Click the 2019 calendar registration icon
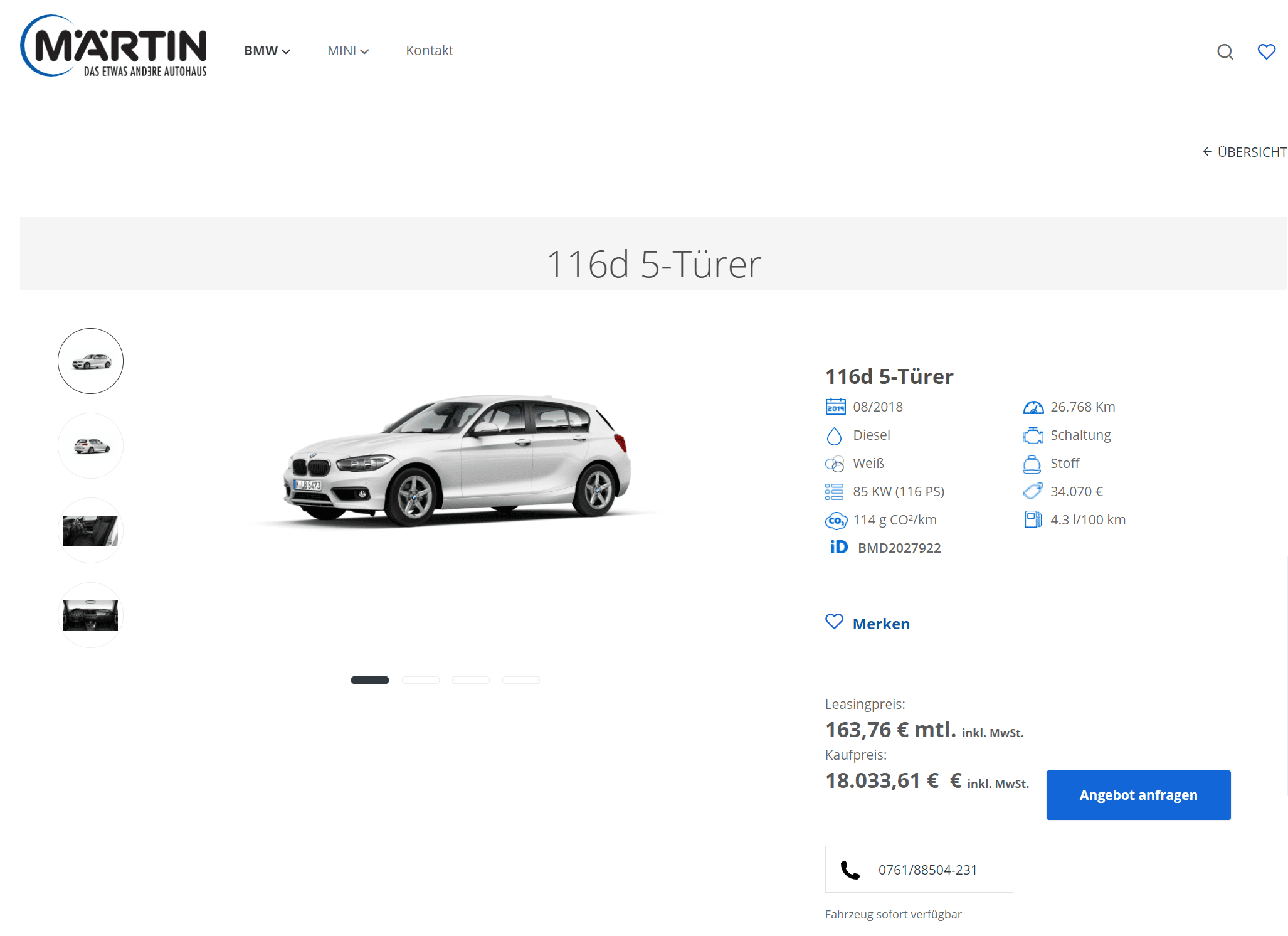The image size is (1288, 936). click(835, 407)
